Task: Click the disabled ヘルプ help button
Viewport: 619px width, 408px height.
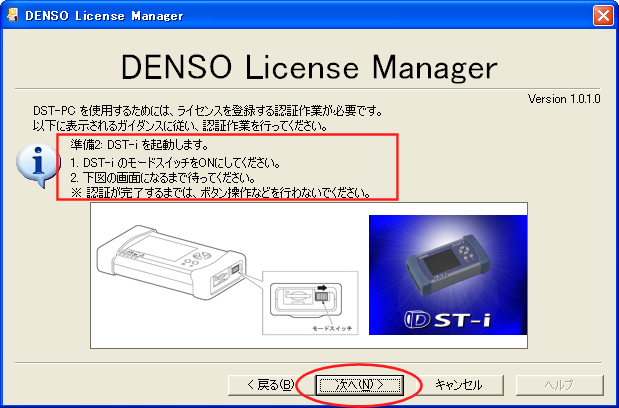Action: (559, 385)
